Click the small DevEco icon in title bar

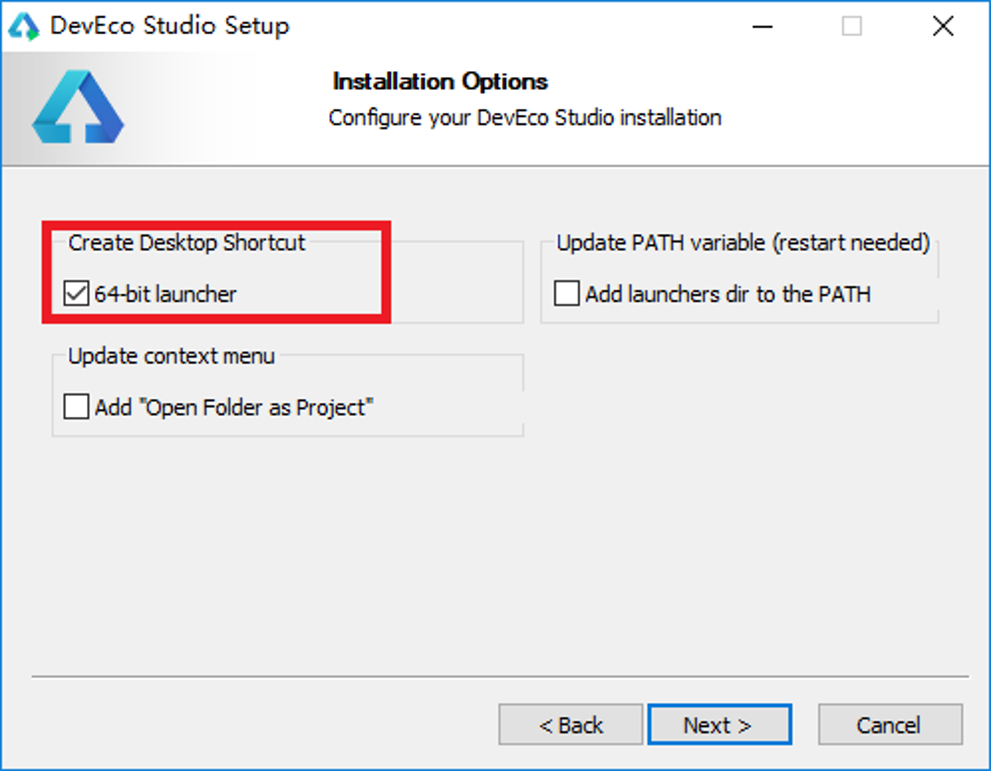[x=24, y=26]
